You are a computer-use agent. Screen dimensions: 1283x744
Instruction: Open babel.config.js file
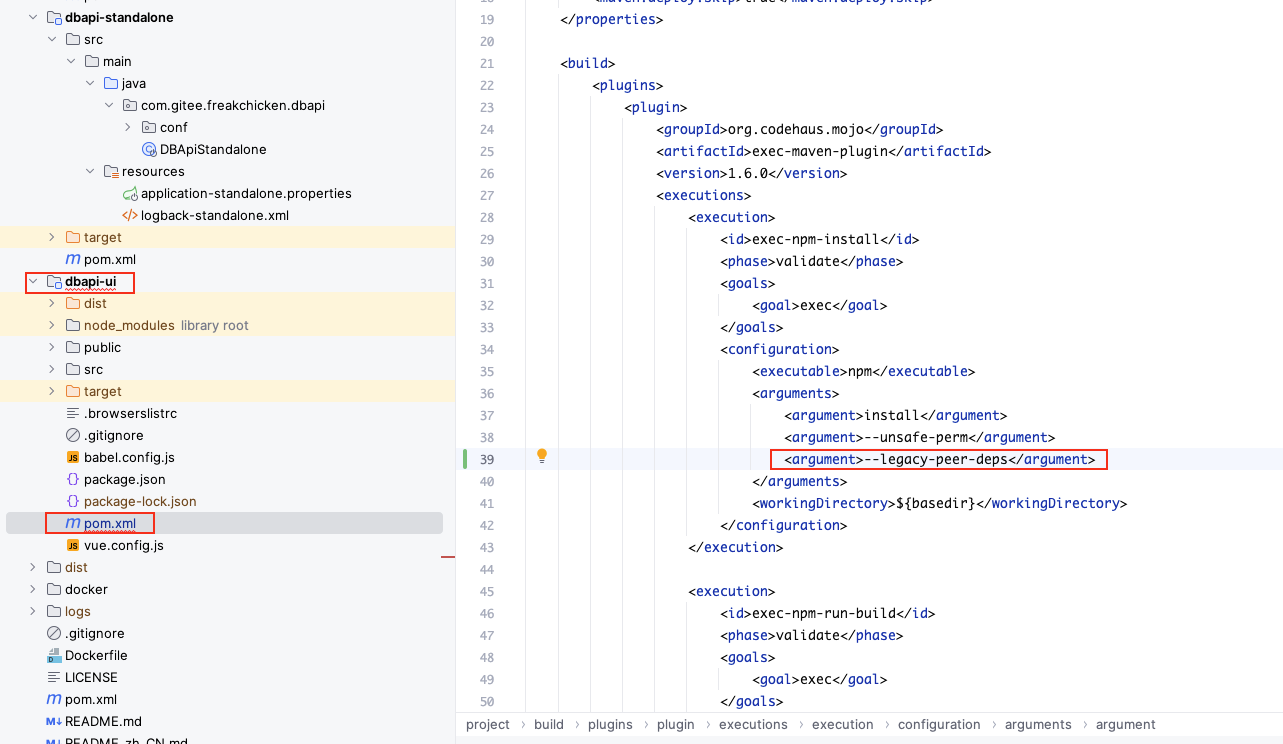pos(128,457)
